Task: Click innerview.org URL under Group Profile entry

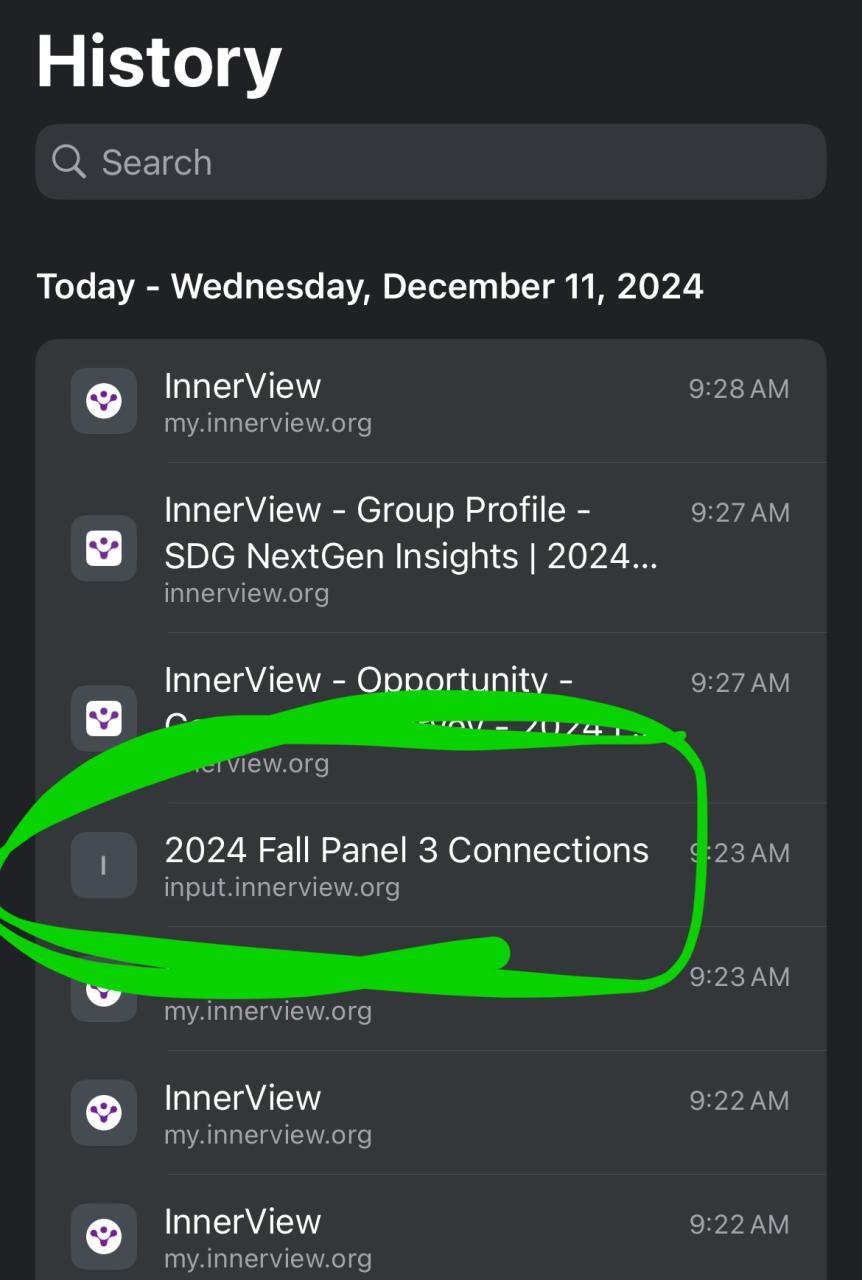Action: (x=246, y=593)
